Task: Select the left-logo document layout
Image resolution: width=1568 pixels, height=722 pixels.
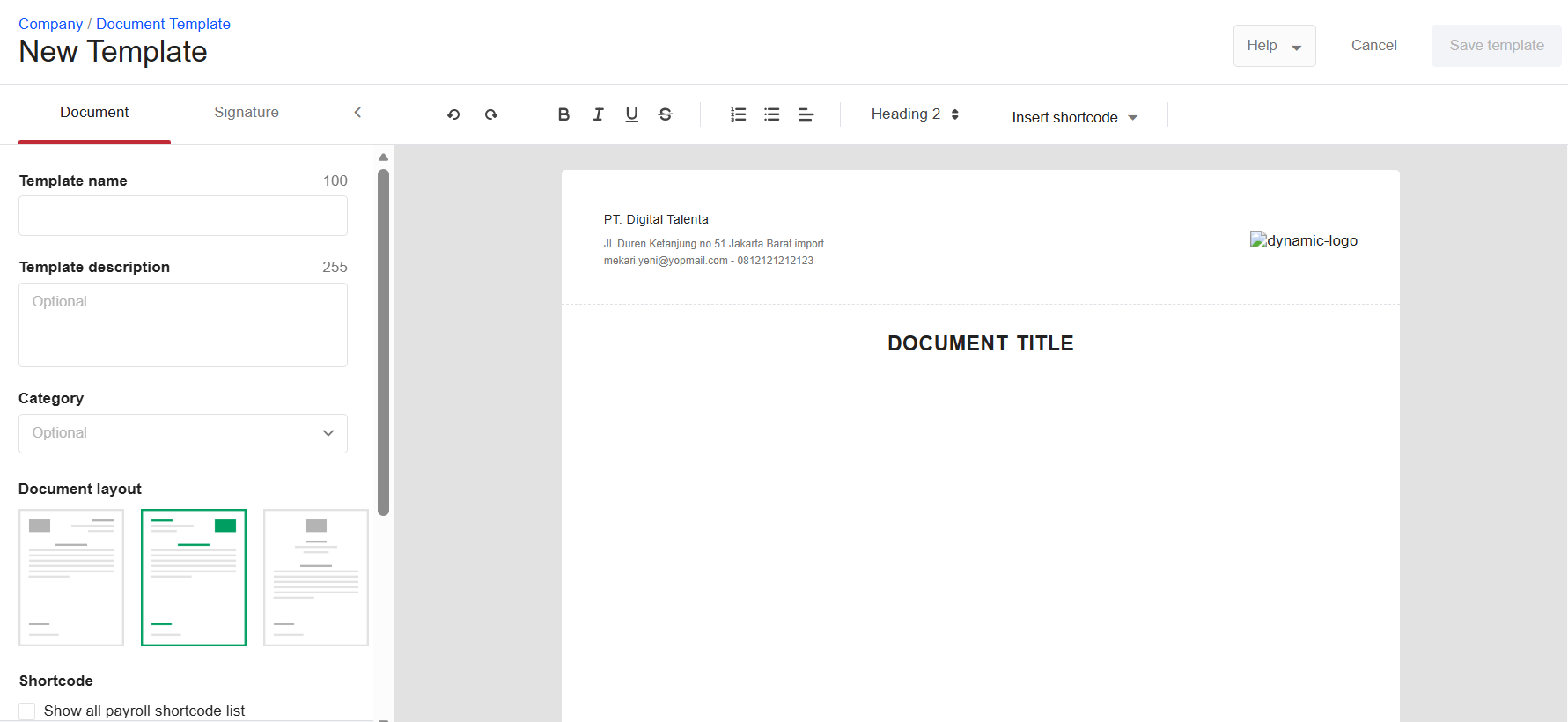Action: coord(71,578)
